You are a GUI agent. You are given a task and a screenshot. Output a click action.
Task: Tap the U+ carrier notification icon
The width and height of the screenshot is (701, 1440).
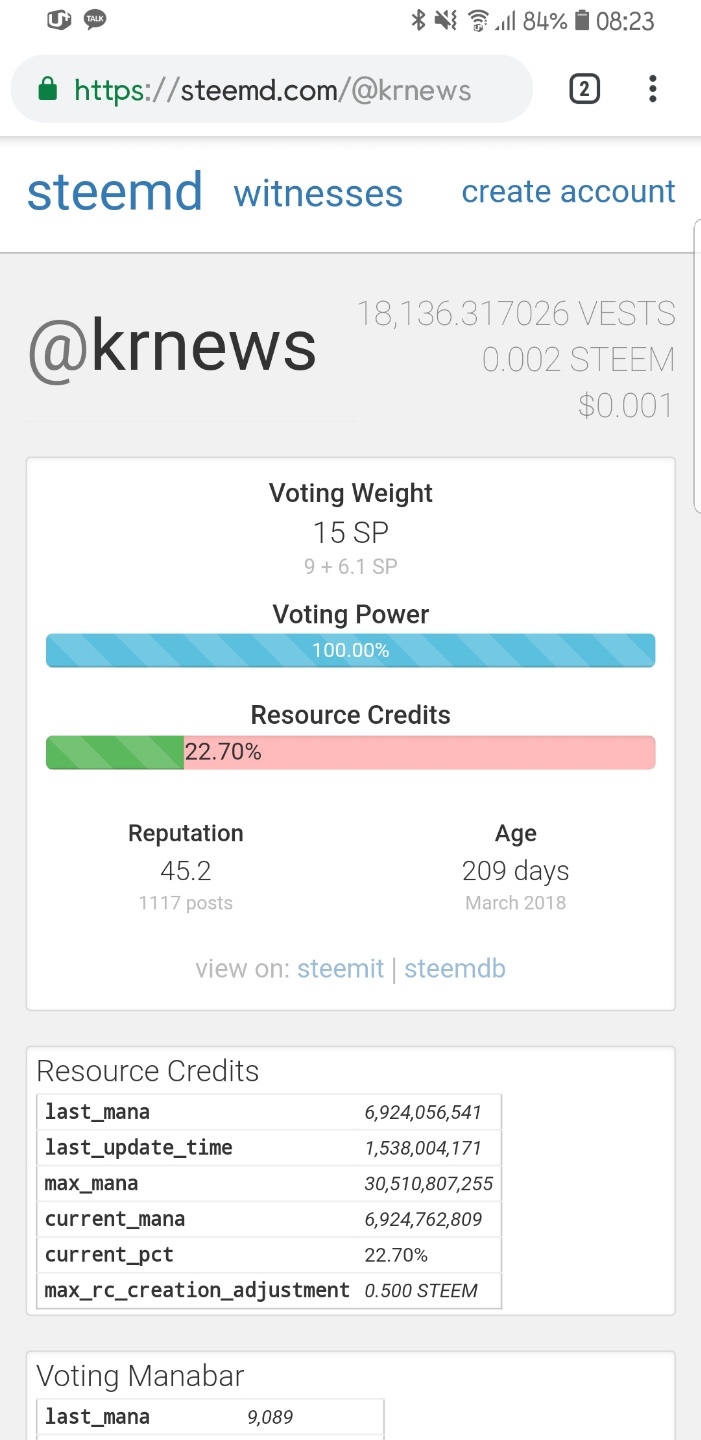click(x=59, y=19)
